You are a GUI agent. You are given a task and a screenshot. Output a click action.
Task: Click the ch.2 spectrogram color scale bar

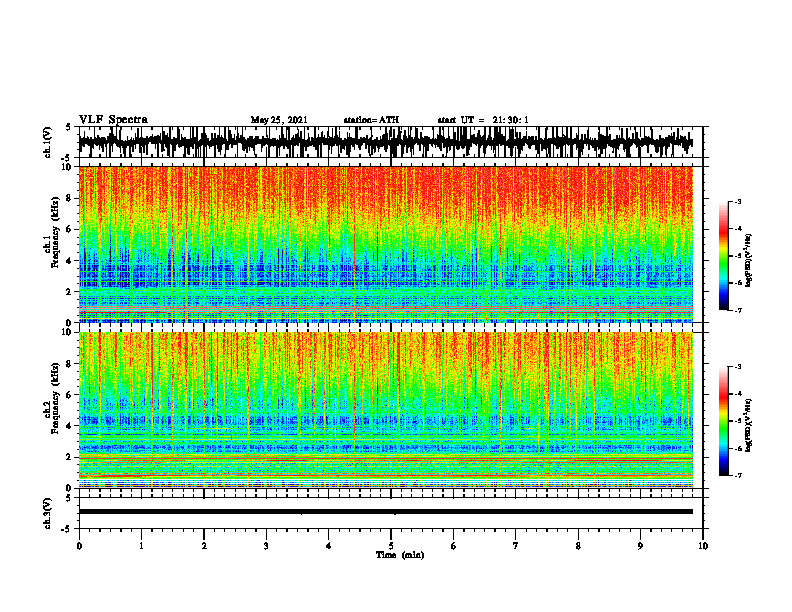coord(724,421)
